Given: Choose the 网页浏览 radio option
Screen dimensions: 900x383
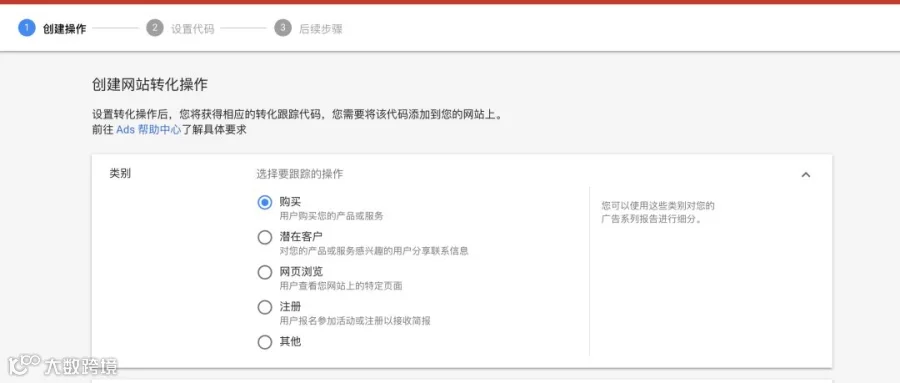Looking at the screenshot, I should [265, 272].
